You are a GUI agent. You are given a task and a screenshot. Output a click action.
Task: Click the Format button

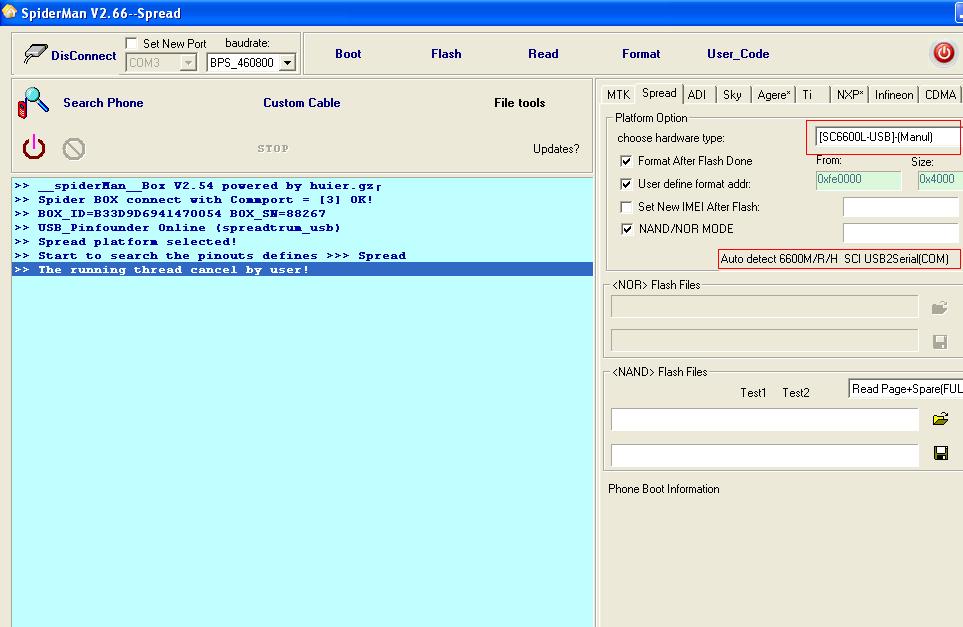[x=641, y=53]
